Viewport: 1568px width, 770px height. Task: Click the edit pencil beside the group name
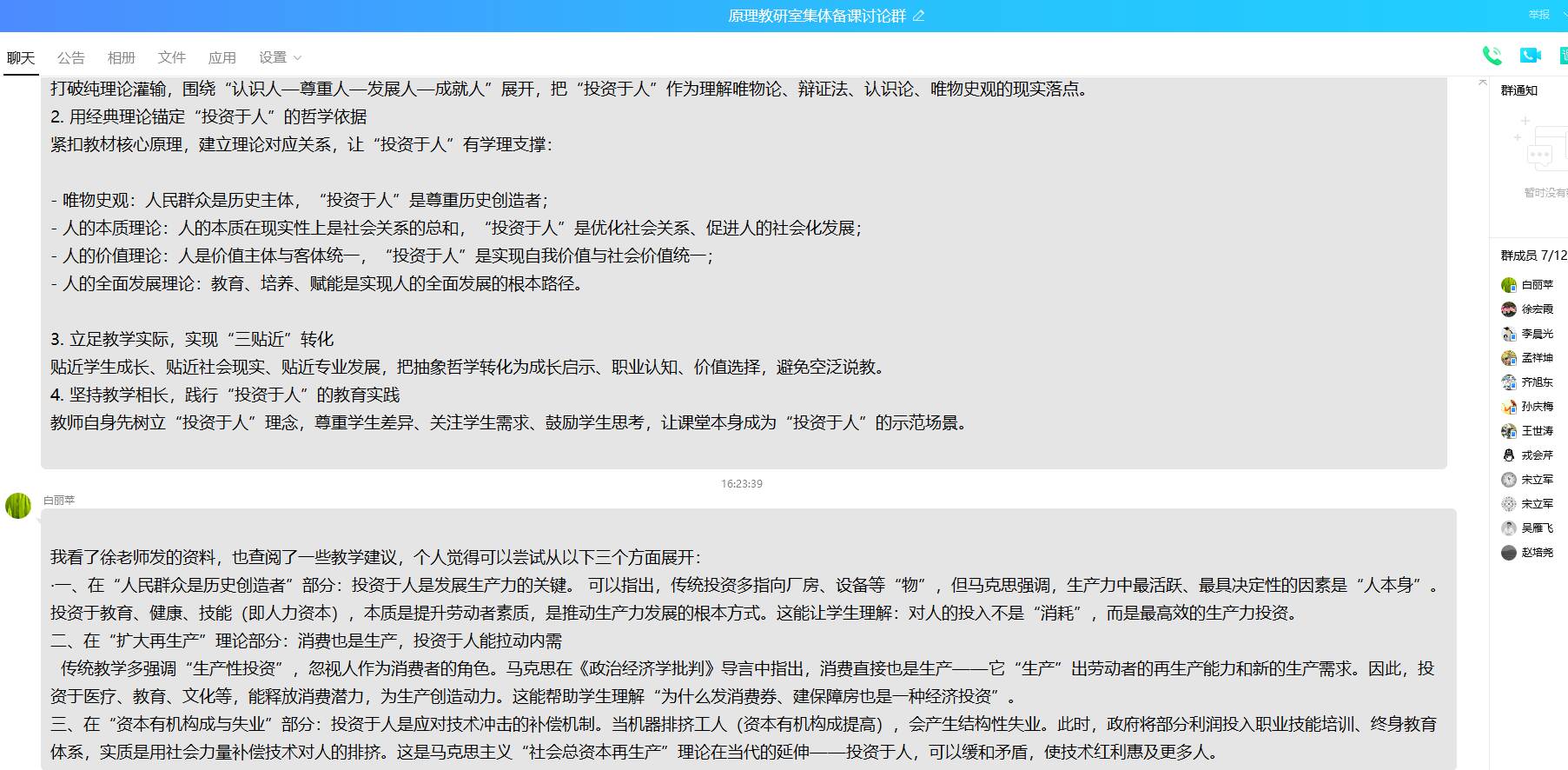pos(919,16)
